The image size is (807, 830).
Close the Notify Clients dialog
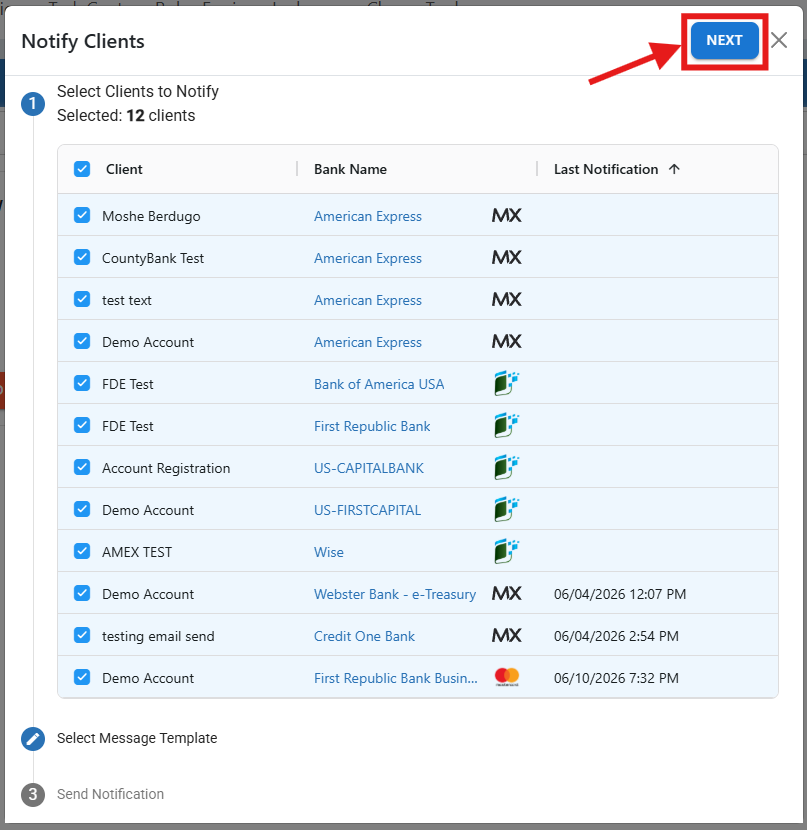[778, 40]
